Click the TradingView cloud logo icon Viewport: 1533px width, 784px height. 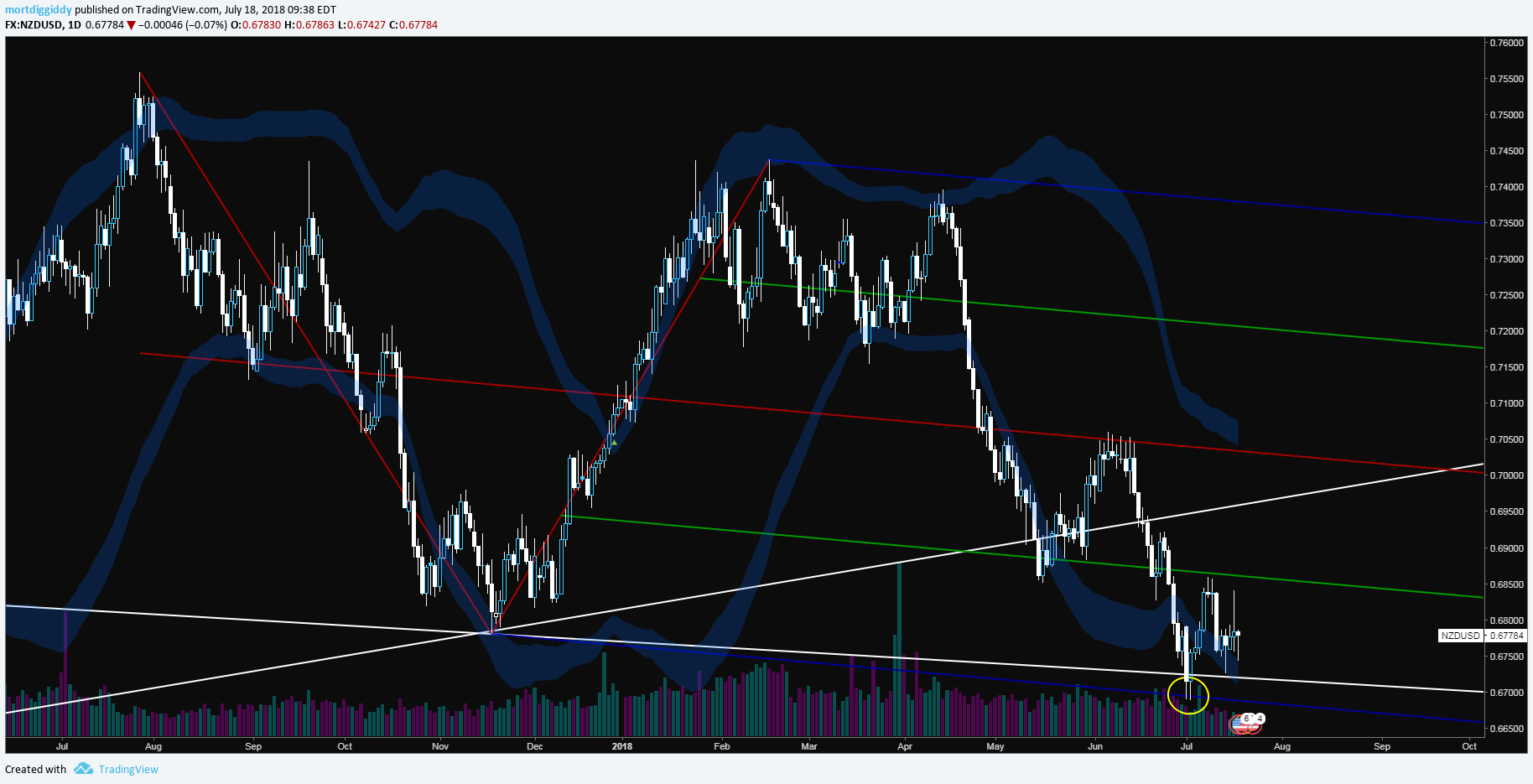(x=83, y=768)
